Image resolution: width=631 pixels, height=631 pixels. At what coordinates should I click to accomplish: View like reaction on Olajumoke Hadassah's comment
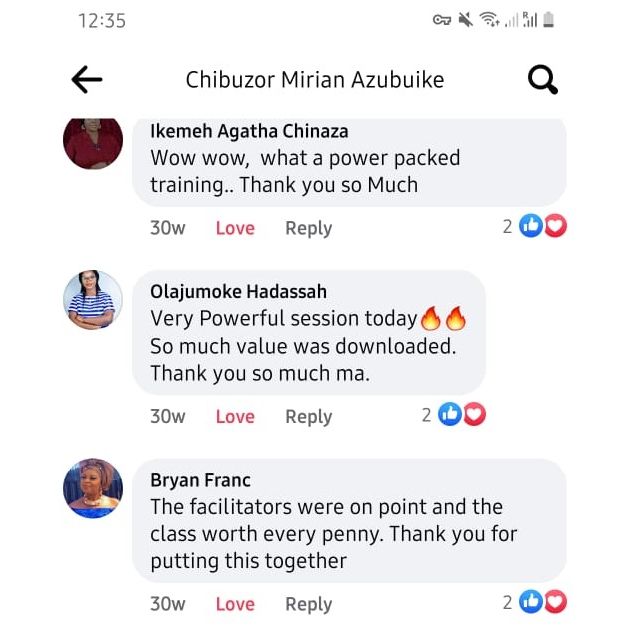pos(450,414)
